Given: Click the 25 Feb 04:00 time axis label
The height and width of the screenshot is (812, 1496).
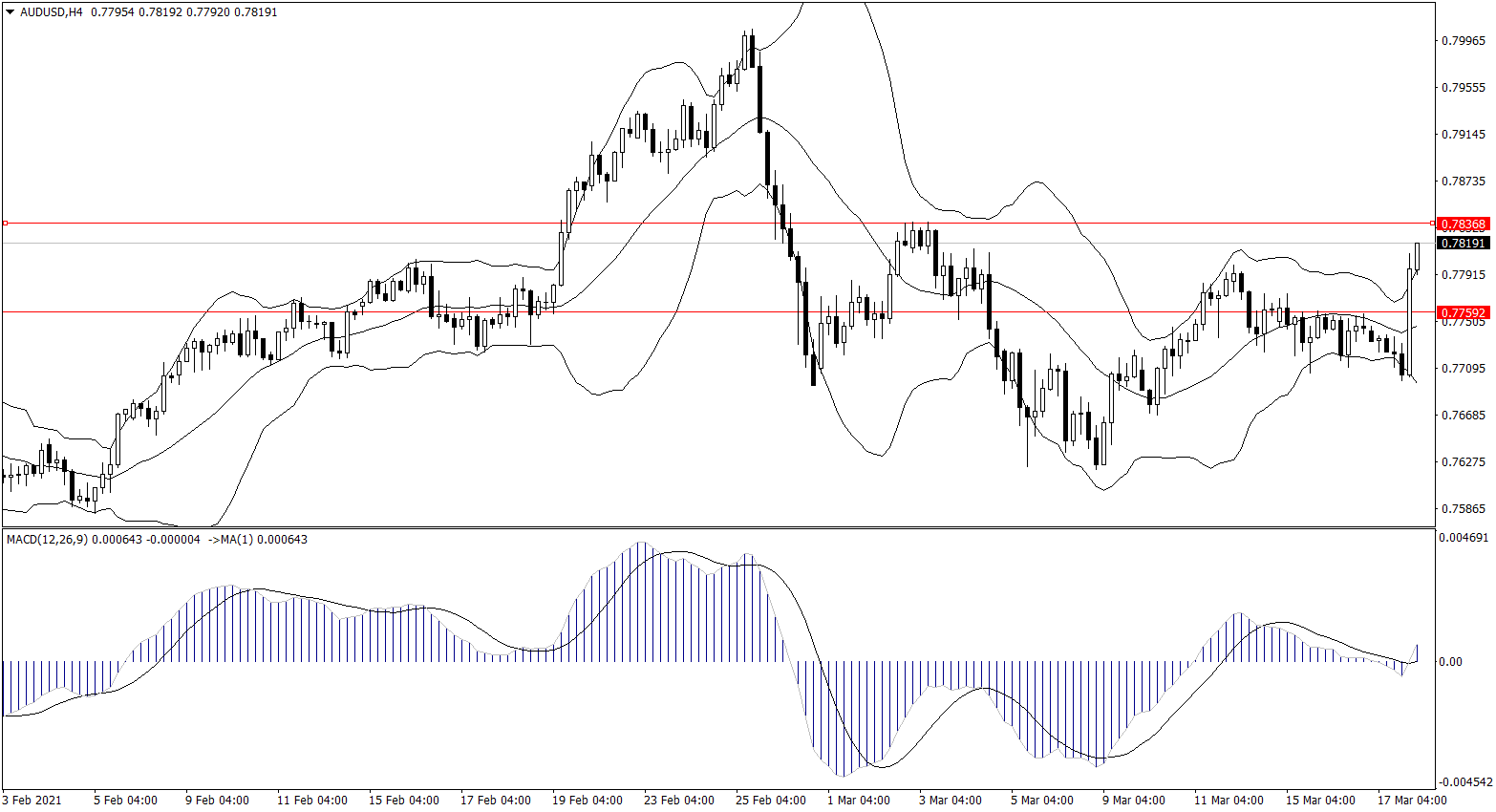Looking at the screenshot, I should pyautogui.click(x=770, y=801).
